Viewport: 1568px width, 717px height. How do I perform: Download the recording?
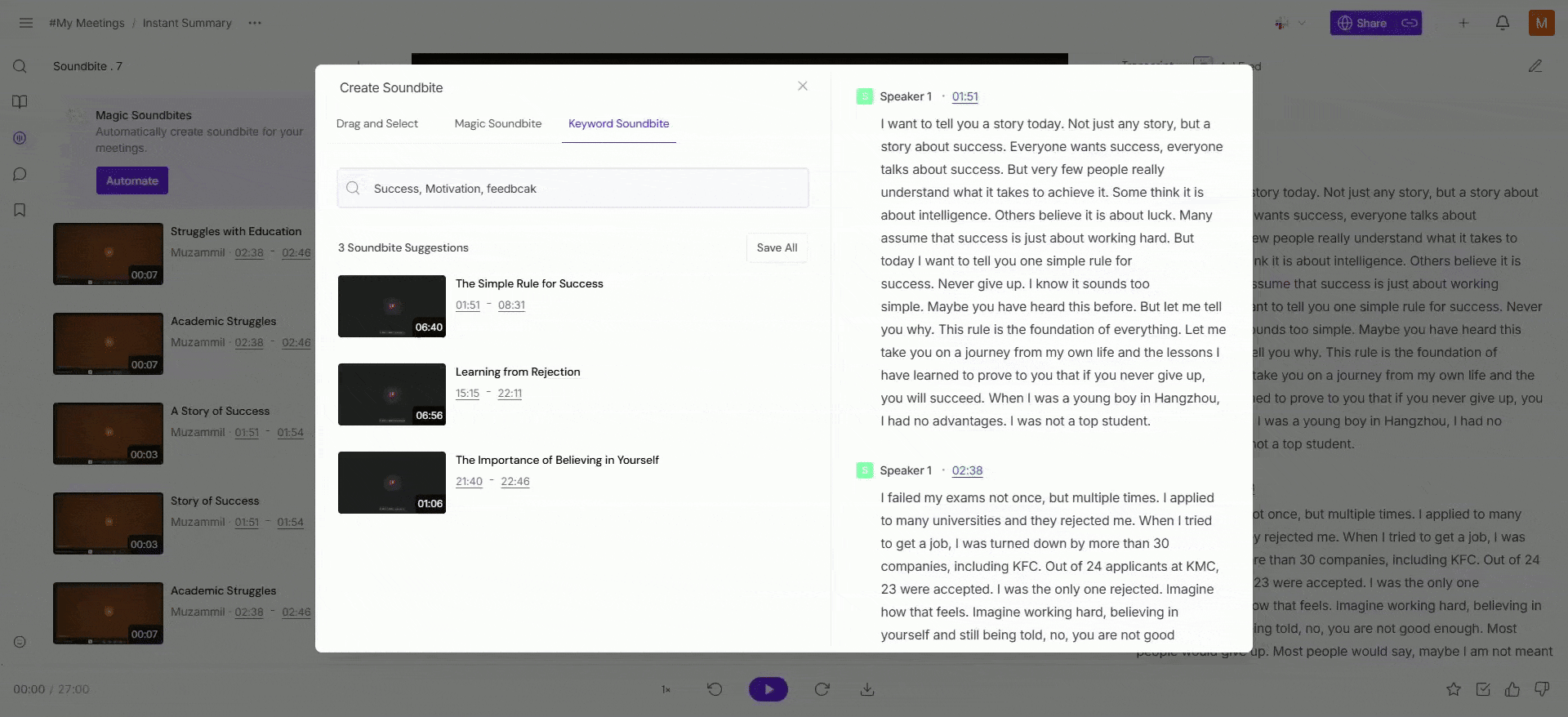click(x=867, y=689)
